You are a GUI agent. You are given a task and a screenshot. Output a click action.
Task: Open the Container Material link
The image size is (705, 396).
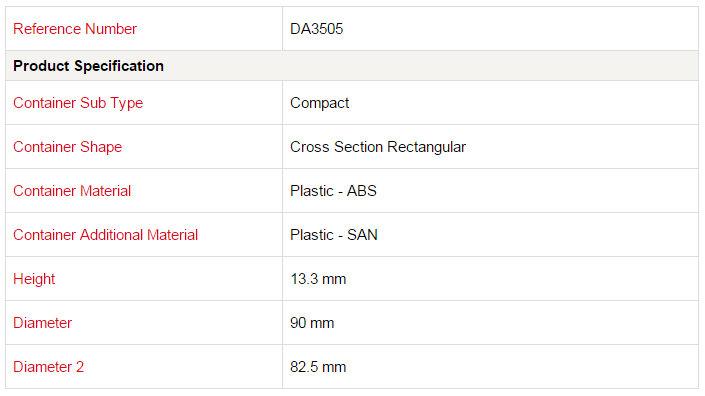tap(72, 191)
